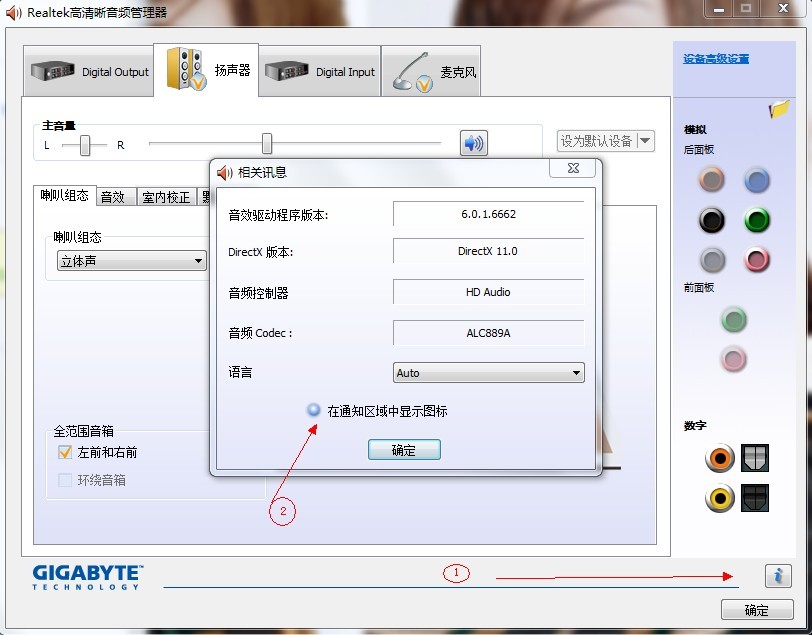Click the orange rear panel audio jack
812x635 pixels.
point(712,180)
